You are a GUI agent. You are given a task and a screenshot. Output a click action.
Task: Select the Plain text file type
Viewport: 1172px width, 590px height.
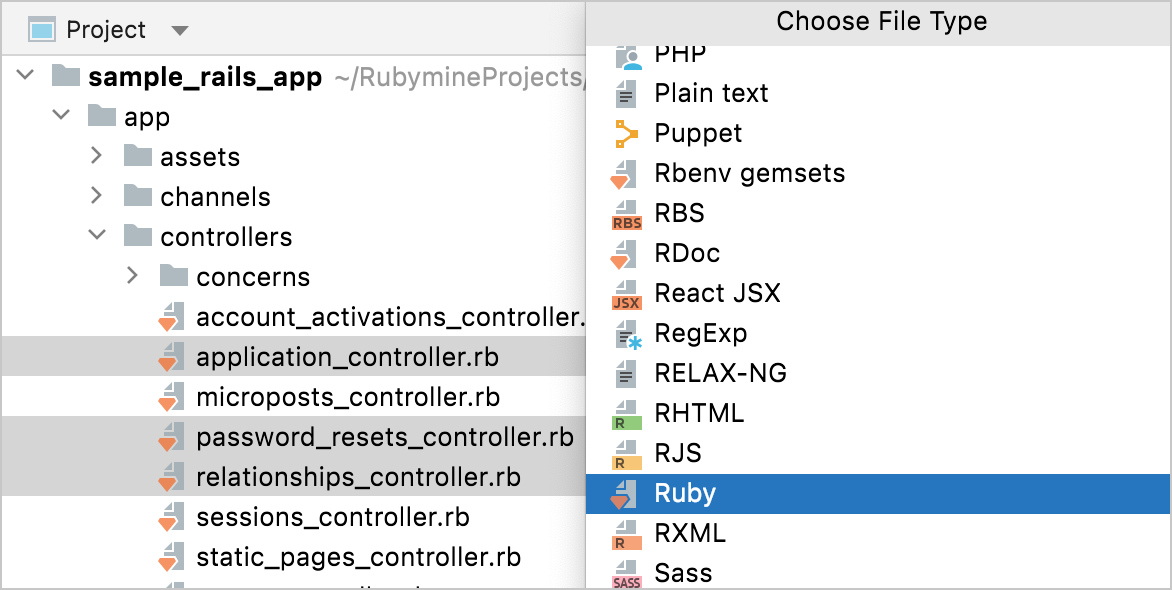pyautogui.click(x=710, y=93)
